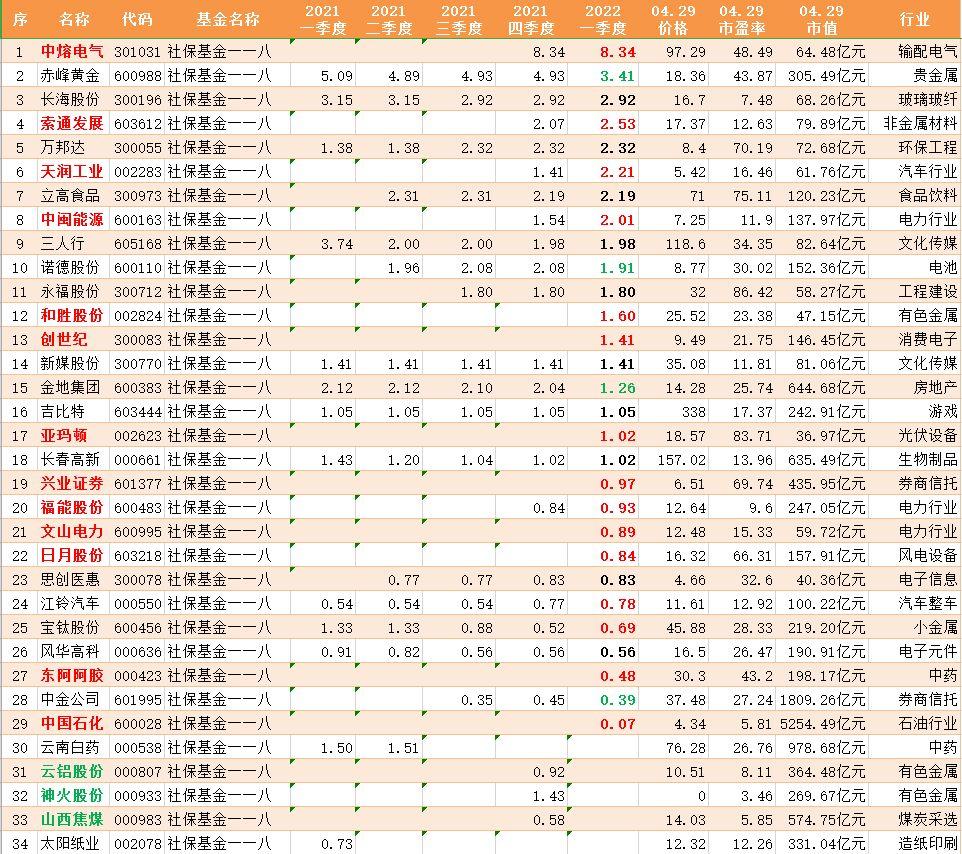Click the cell showing code 300973
This screenshot has height=854, width=962.
coord(138,196)
